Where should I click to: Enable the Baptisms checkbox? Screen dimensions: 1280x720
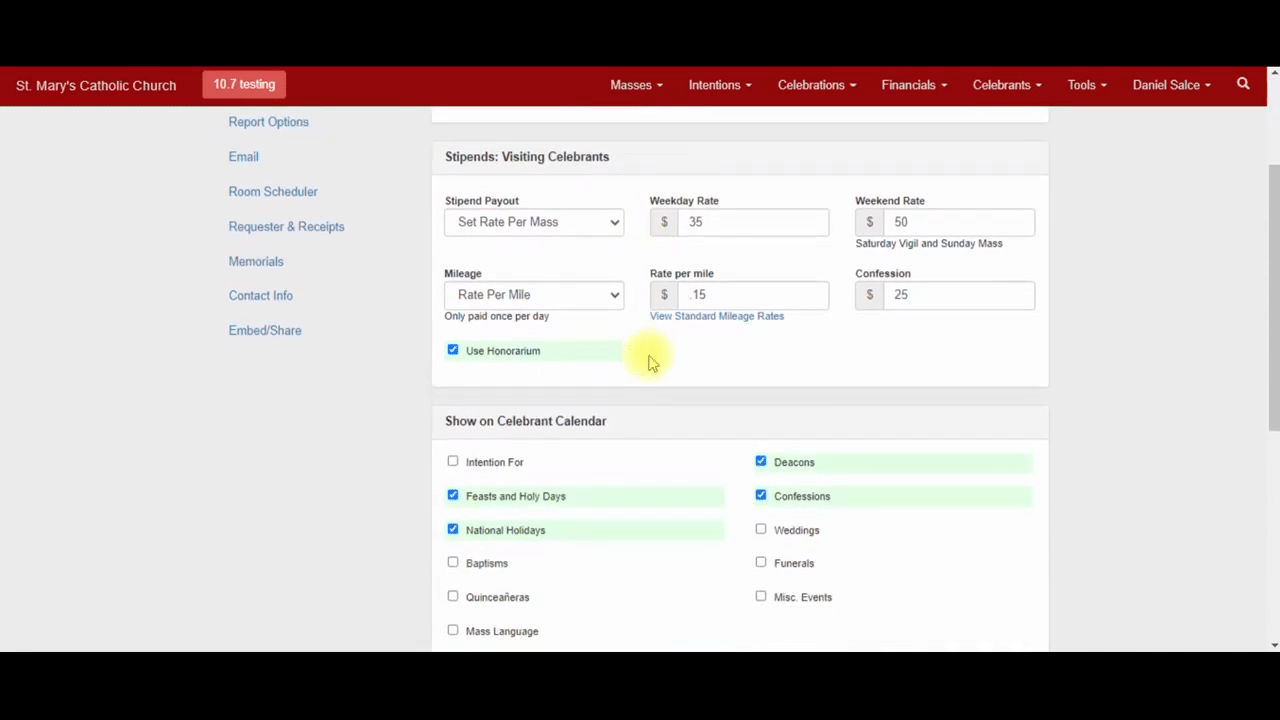click(453, 562)
